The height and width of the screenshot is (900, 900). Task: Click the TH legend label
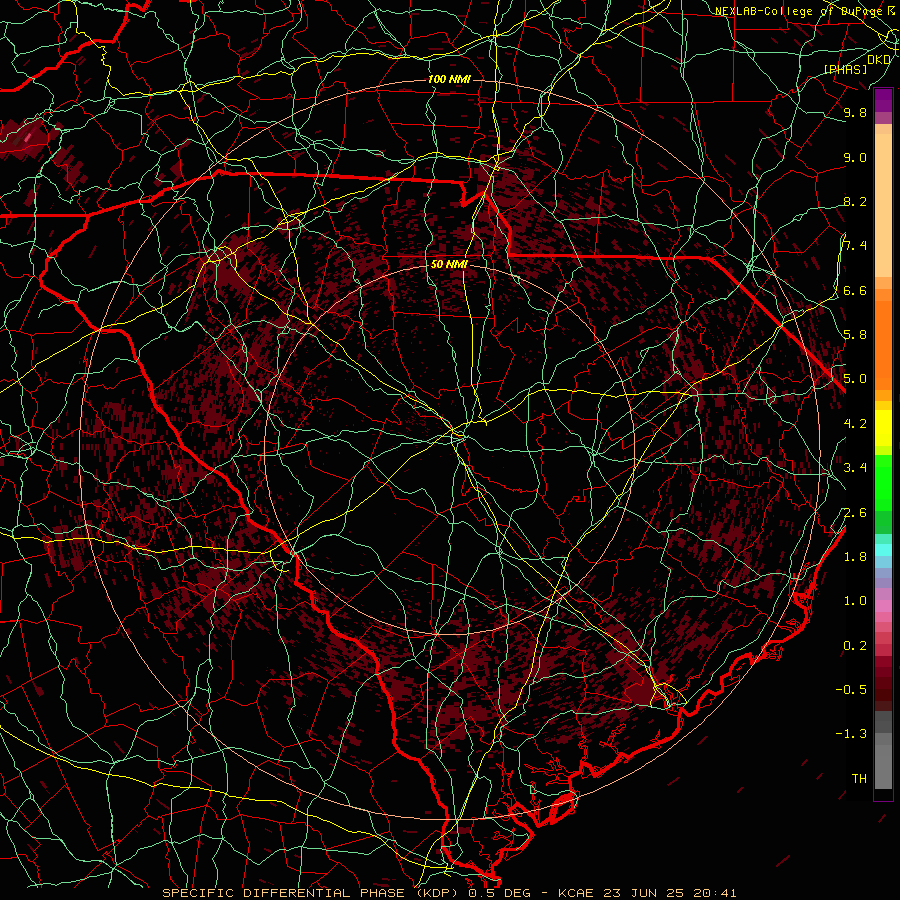[x=859, y=779]
